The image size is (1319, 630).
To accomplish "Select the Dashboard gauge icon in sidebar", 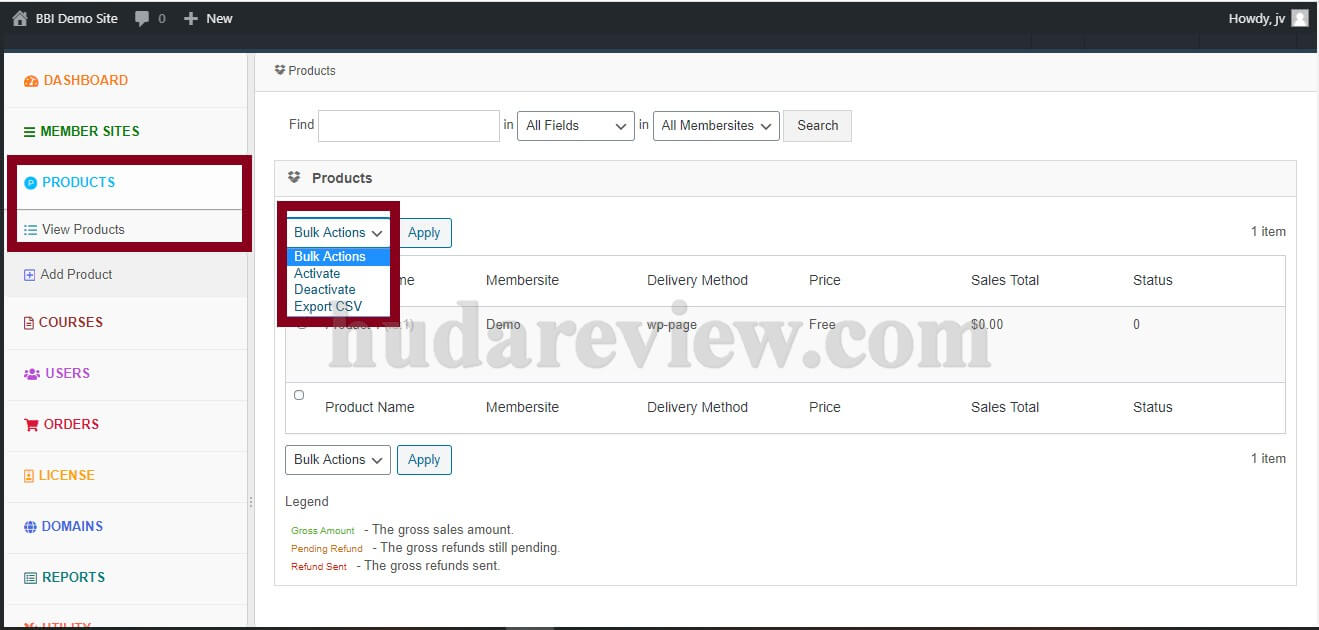I will point(30,80).
